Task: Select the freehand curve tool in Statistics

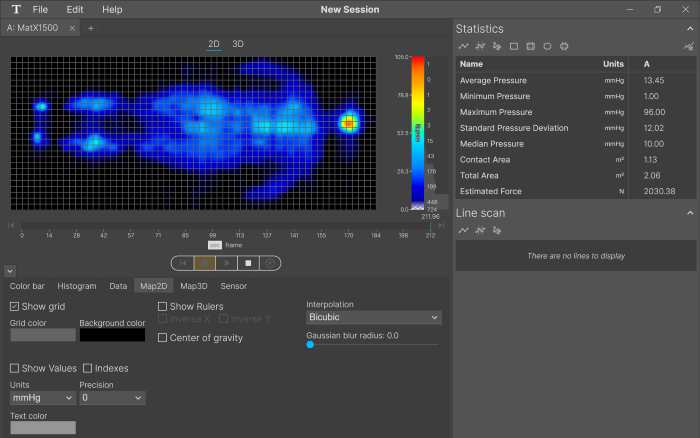Action: (x=497, y=46)
